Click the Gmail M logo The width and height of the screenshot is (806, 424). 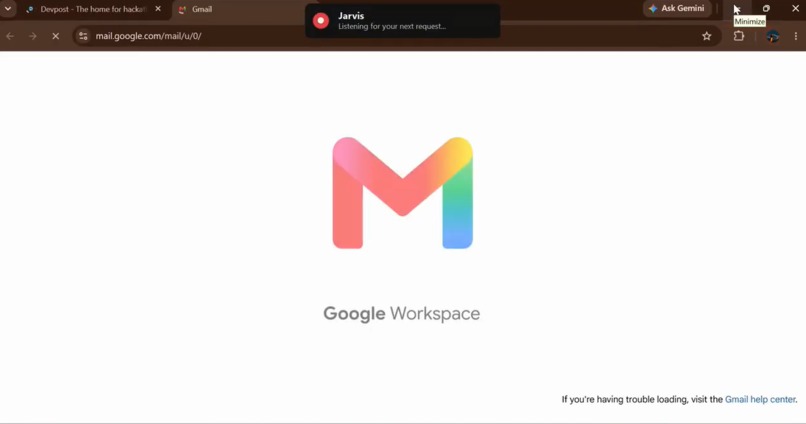tap(402, 193)
